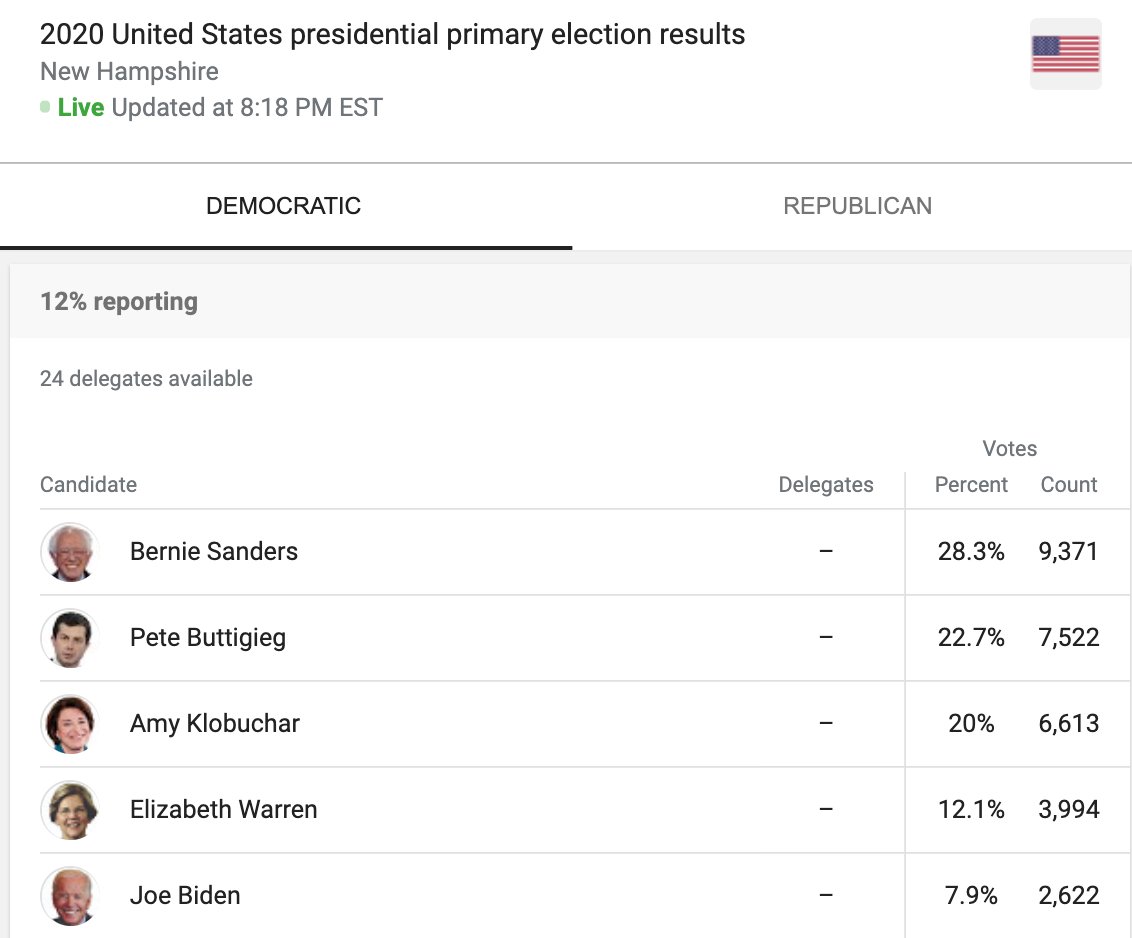Click the Amy Klobuchar name
1132x938 pixels.
(x=215, y=724)
